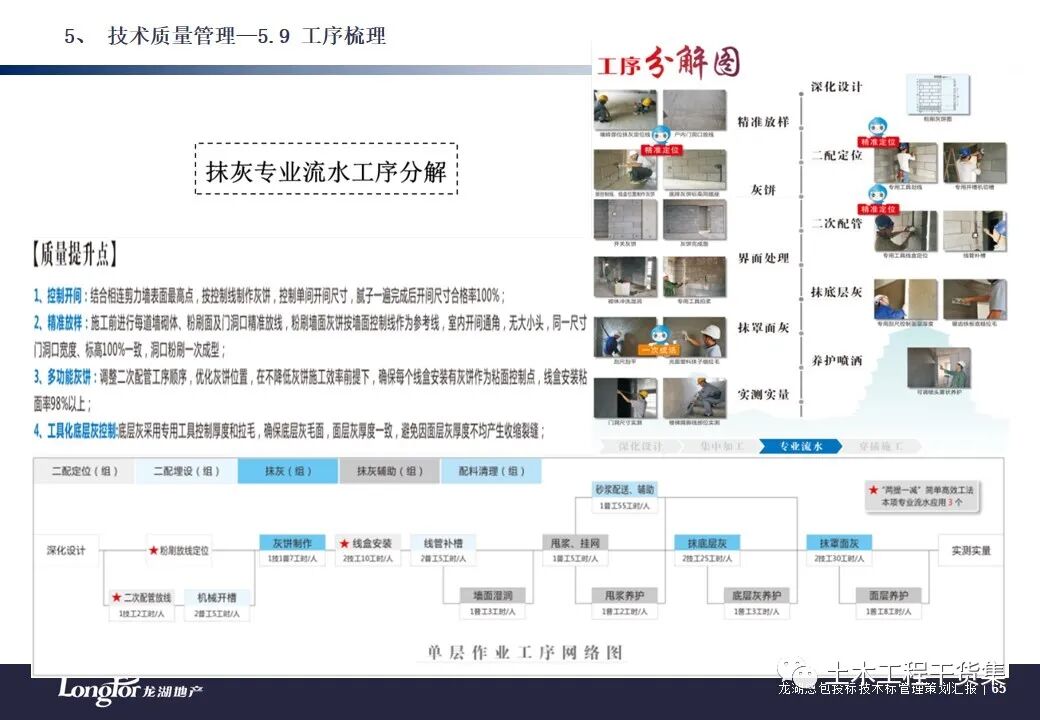Click the red star before 线盒安装
The width and height of the screenshot is (1040, 720).
[343, 542]
